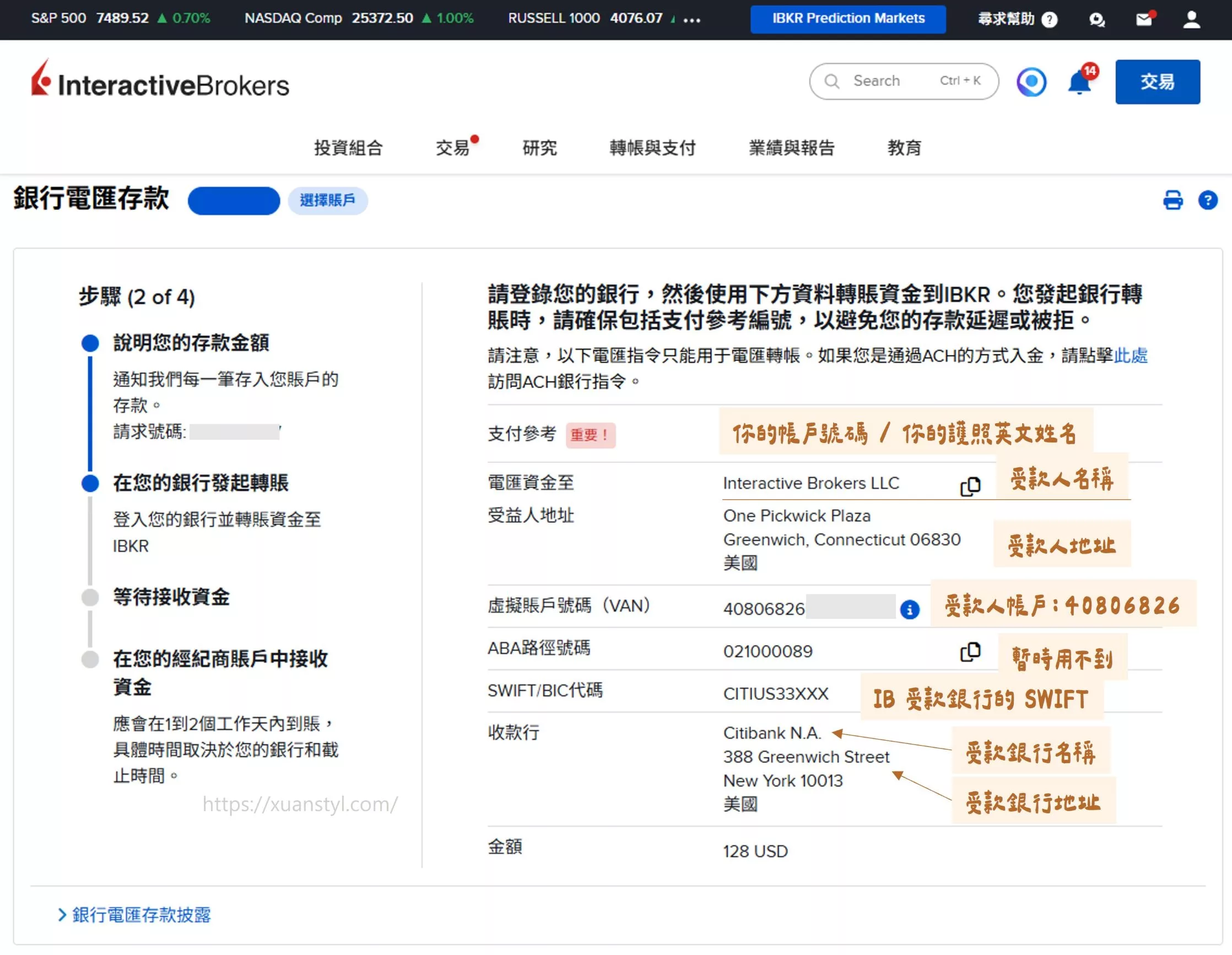Open the user profile icon
The width and height of the screenshot is (1232, 955).
(1191, 20)
